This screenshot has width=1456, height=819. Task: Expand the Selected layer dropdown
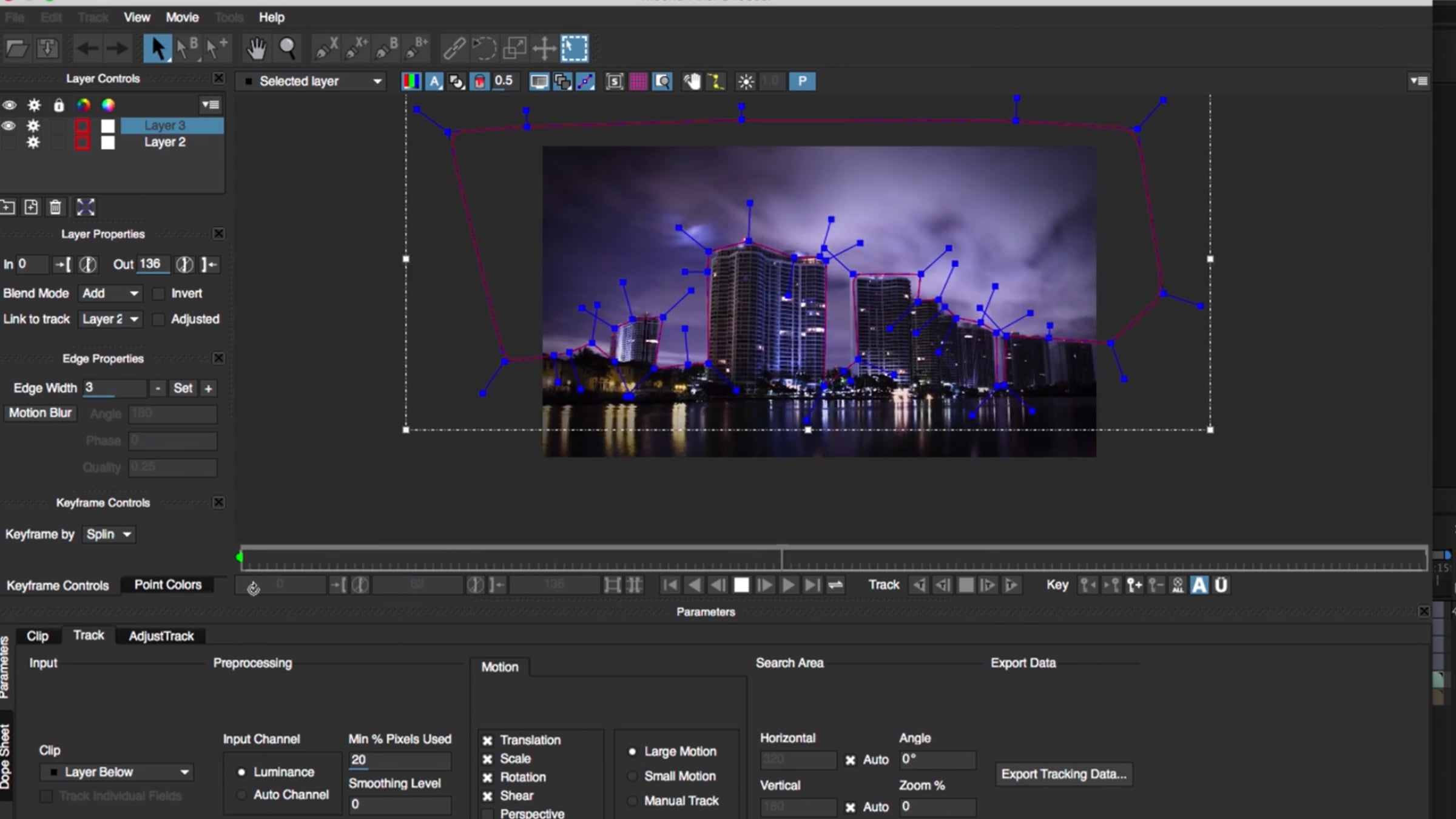(x=312, y=81)
